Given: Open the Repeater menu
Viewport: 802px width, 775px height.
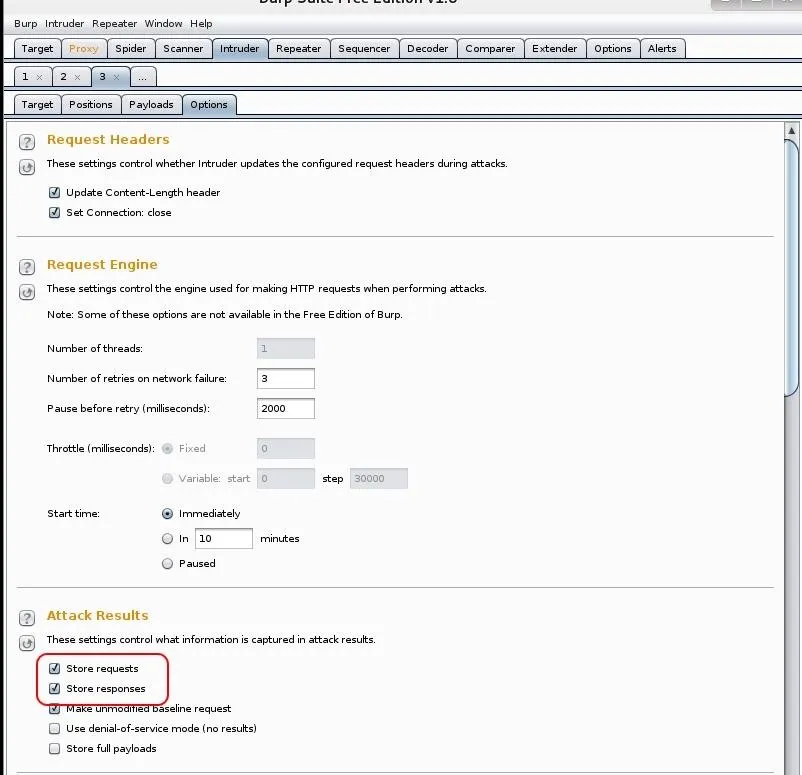Looking at the screenshot, I should (115, 24).
